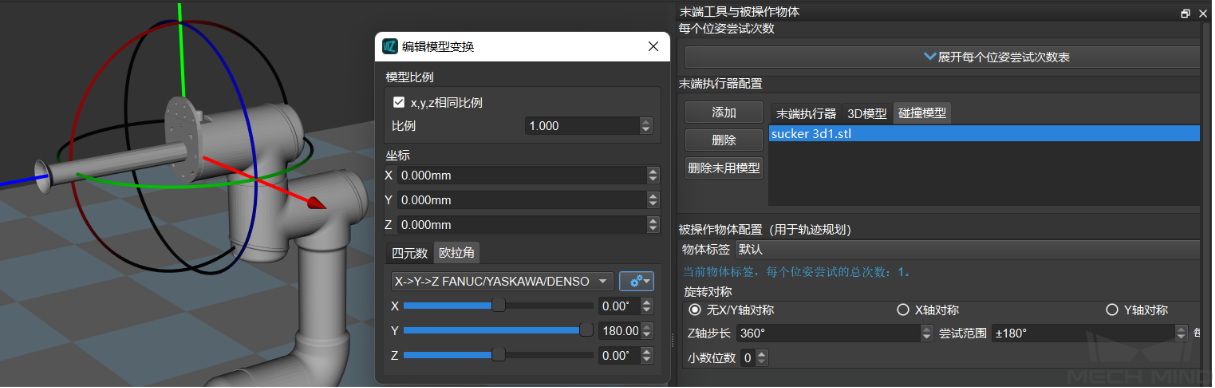Click the 删除 button
This screenshot has width=1215, height=388.
(724, 140)
